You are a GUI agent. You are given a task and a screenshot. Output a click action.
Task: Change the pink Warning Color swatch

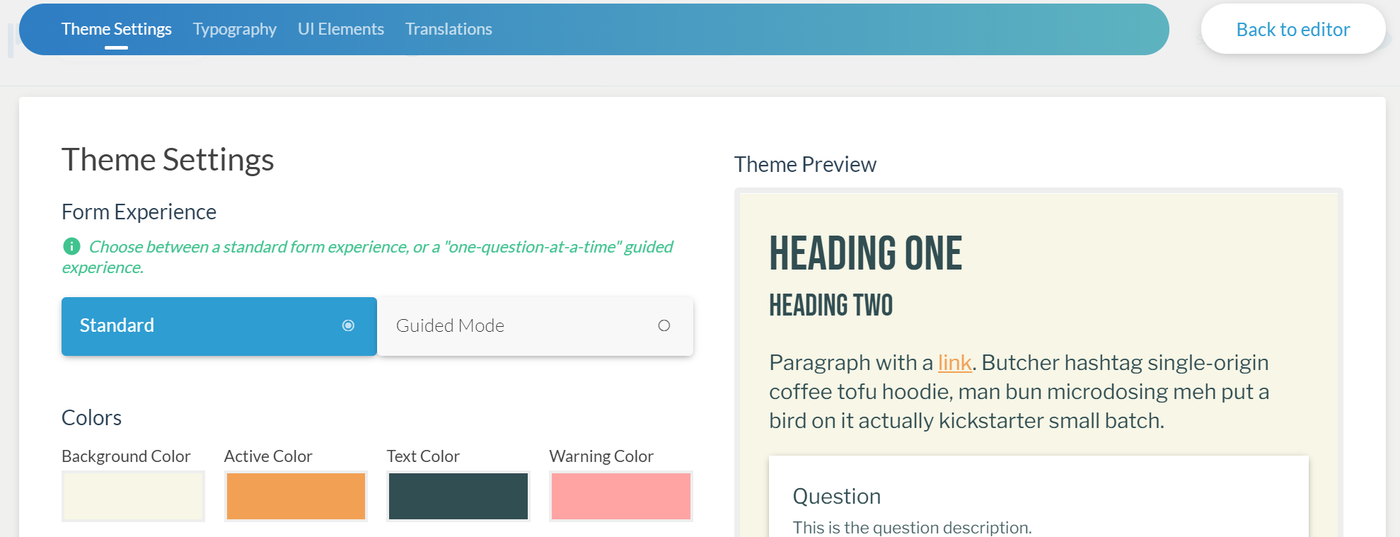621,496
